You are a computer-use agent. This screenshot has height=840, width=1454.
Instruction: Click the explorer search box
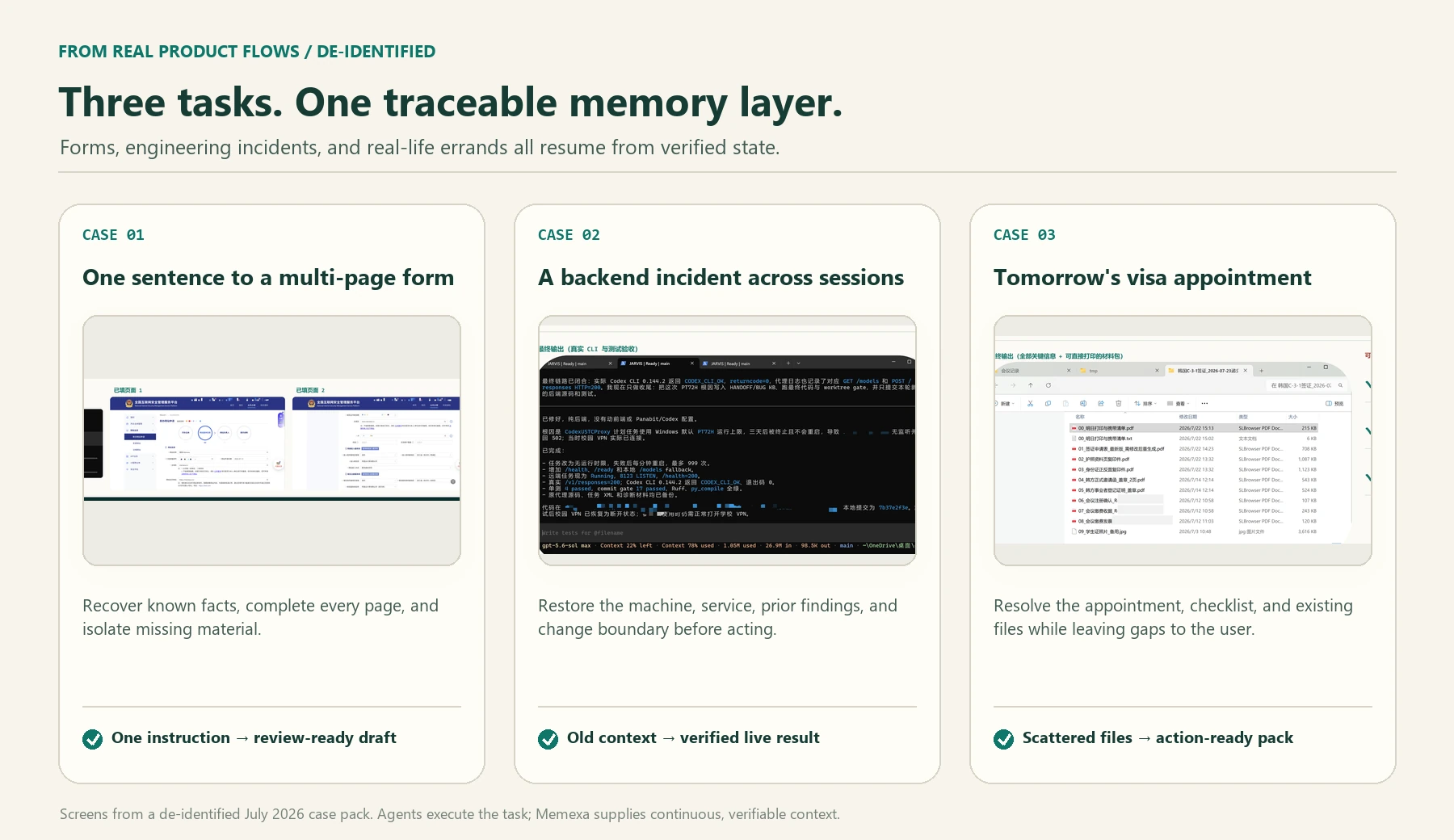[x=1306, y=385]
